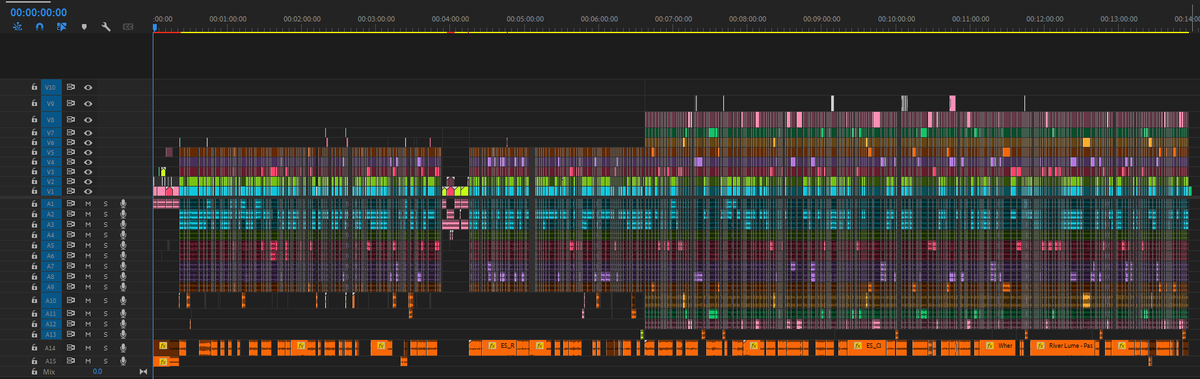This screenshot has width=1200, height=379.
Task: Solo audio track A11
Action: pyautogui.click(x=105, y=313)
